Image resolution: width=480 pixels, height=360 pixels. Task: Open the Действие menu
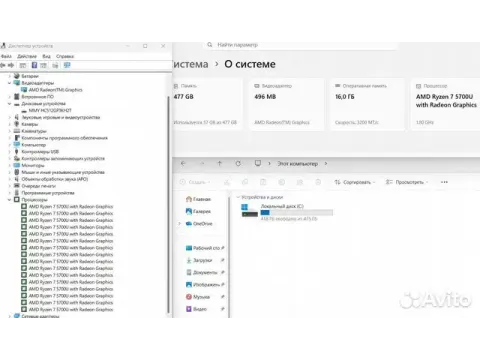(27, 56)
